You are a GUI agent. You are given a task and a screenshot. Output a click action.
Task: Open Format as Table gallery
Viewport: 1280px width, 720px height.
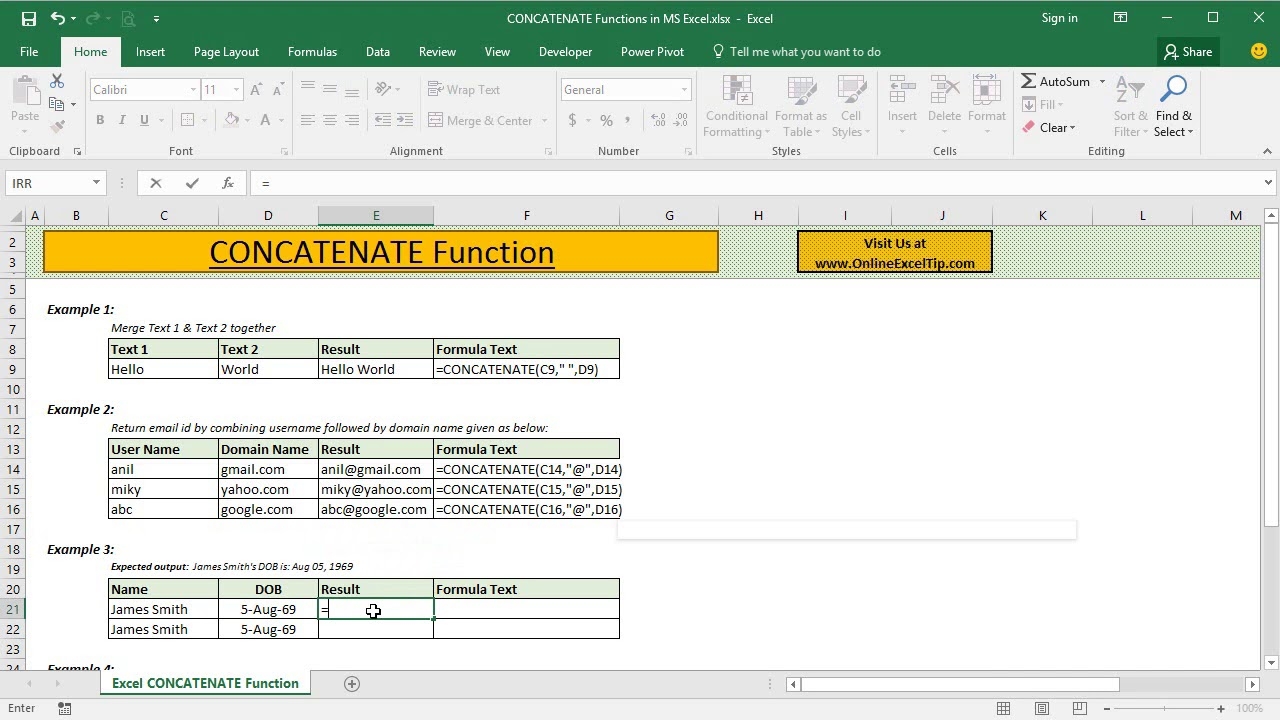(x=800, y=106)
